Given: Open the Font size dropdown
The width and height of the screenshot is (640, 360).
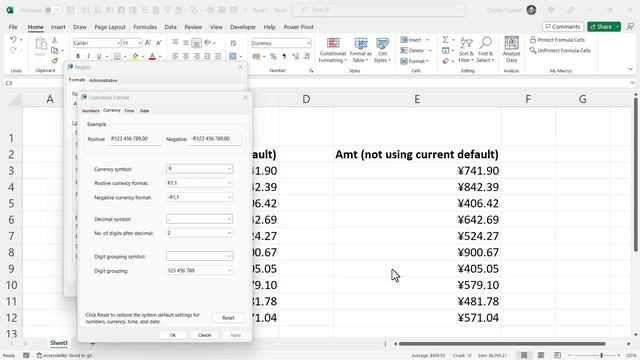Looking at the screenshot, I should point(140,43).
